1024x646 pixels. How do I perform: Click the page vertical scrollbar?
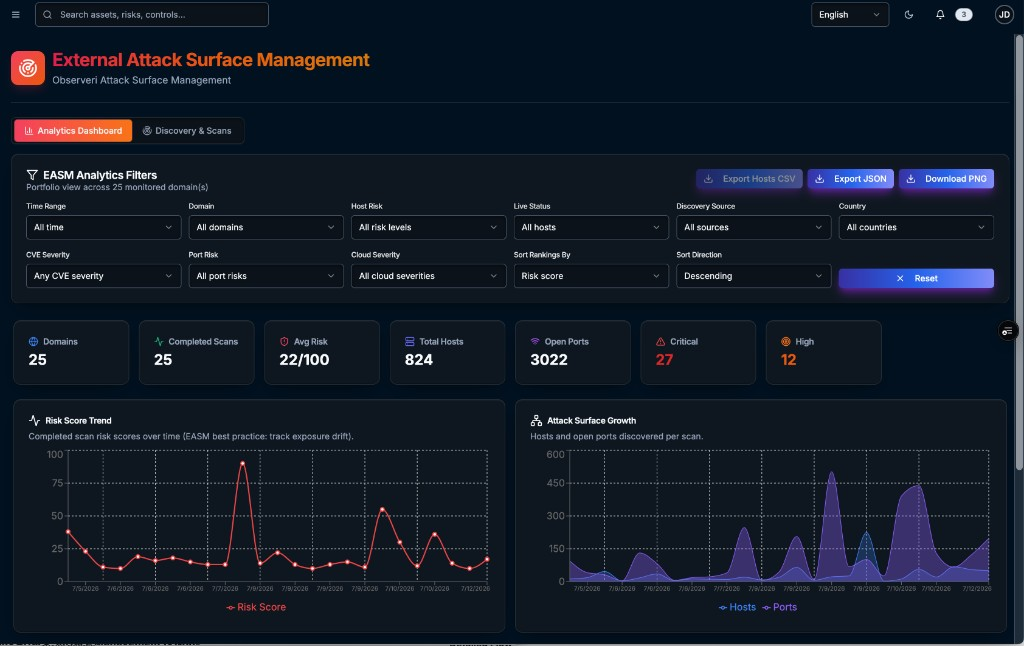(x=1019, y=251)
